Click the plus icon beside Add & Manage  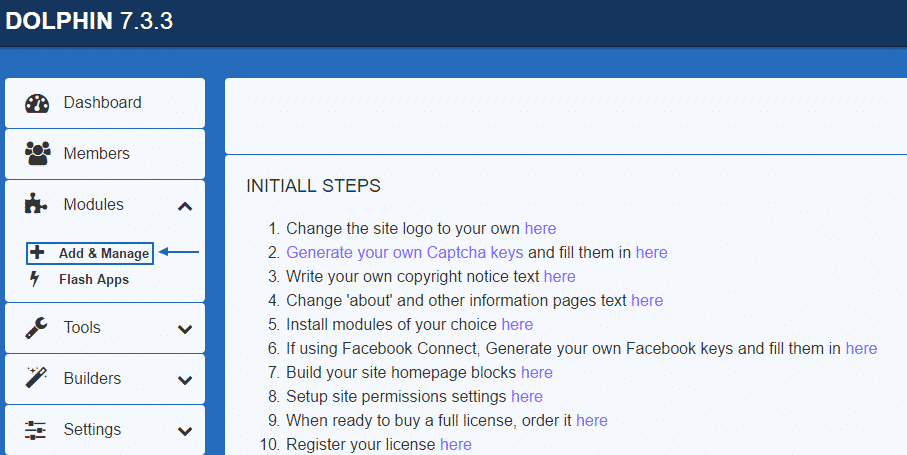(37, 253)
